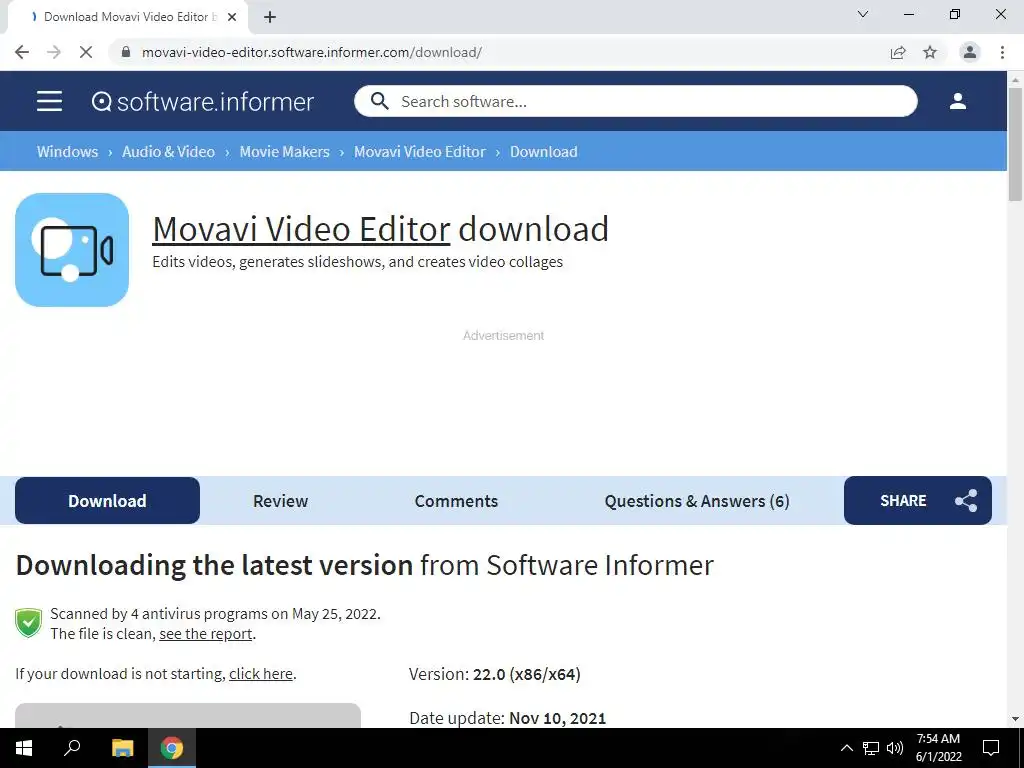Open Questions & Answers (6) tab

click(x=697, y=501)
